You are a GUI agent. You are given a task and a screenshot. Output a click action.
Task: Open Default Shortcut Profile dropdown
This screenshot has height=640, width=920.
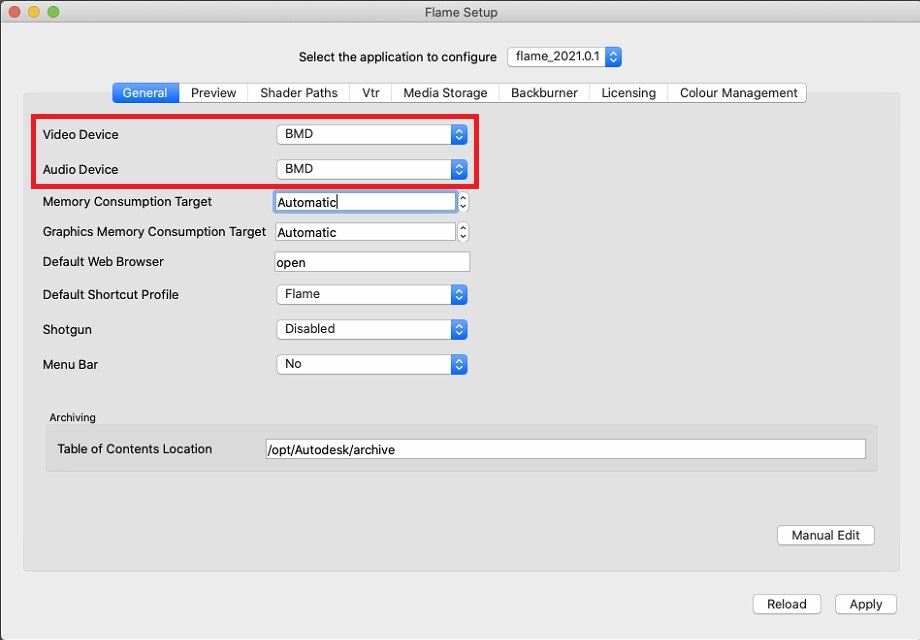coord(371,294)
